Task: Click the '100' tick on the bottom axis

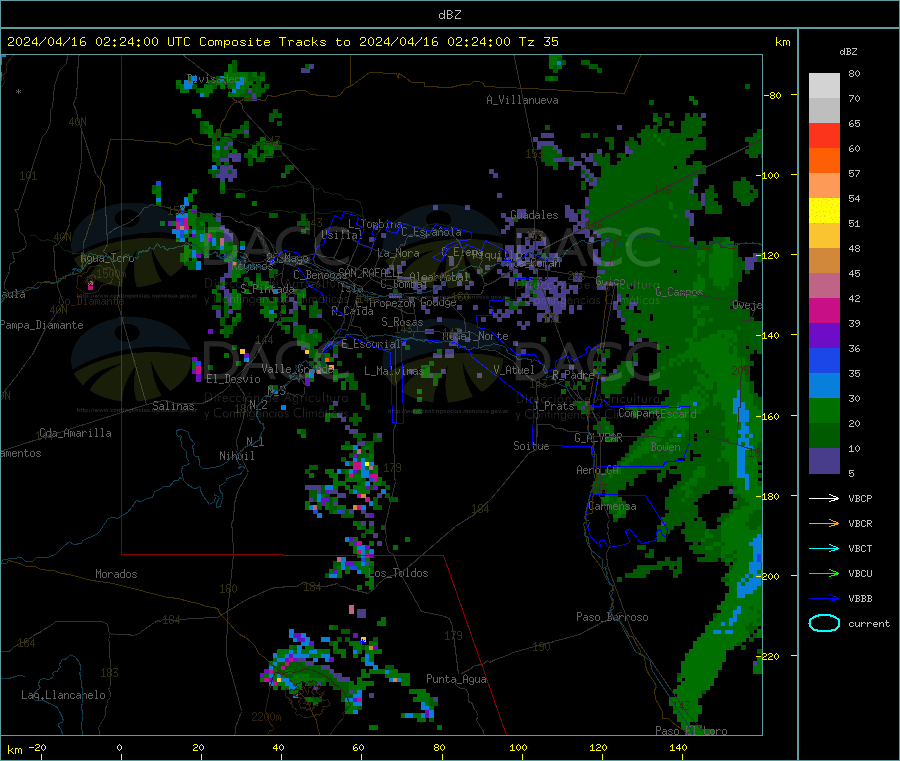Action: [x=518, y=747]
